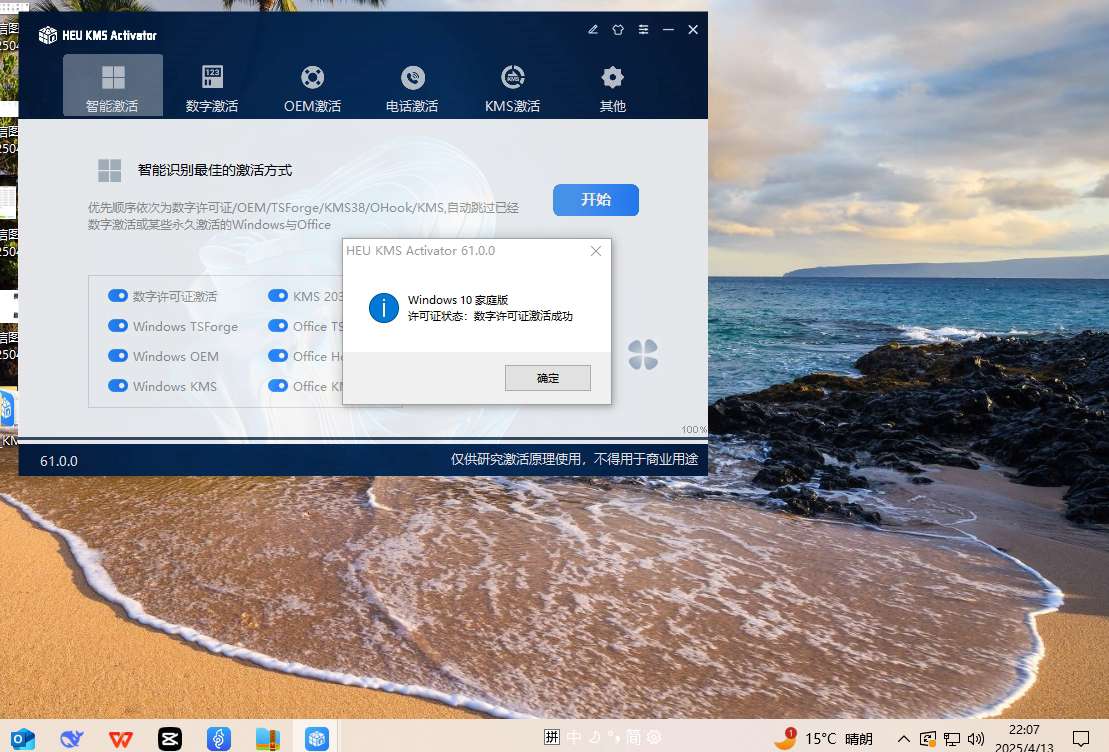This screenshot has height=752, width=1109.
Task: Open the 22:07 clock and date
Action: coord(1024,738)
